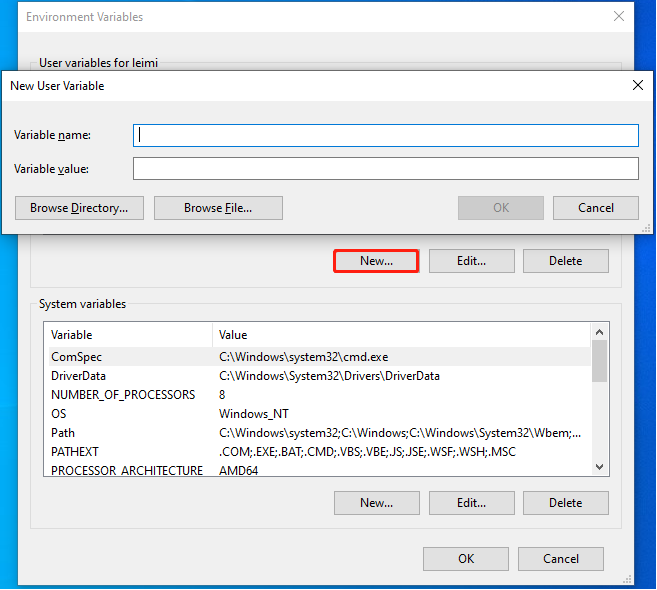The width and height of the screenshot is (657, 590).
Task: Click the Variable value text field
Action: (385, 169)
